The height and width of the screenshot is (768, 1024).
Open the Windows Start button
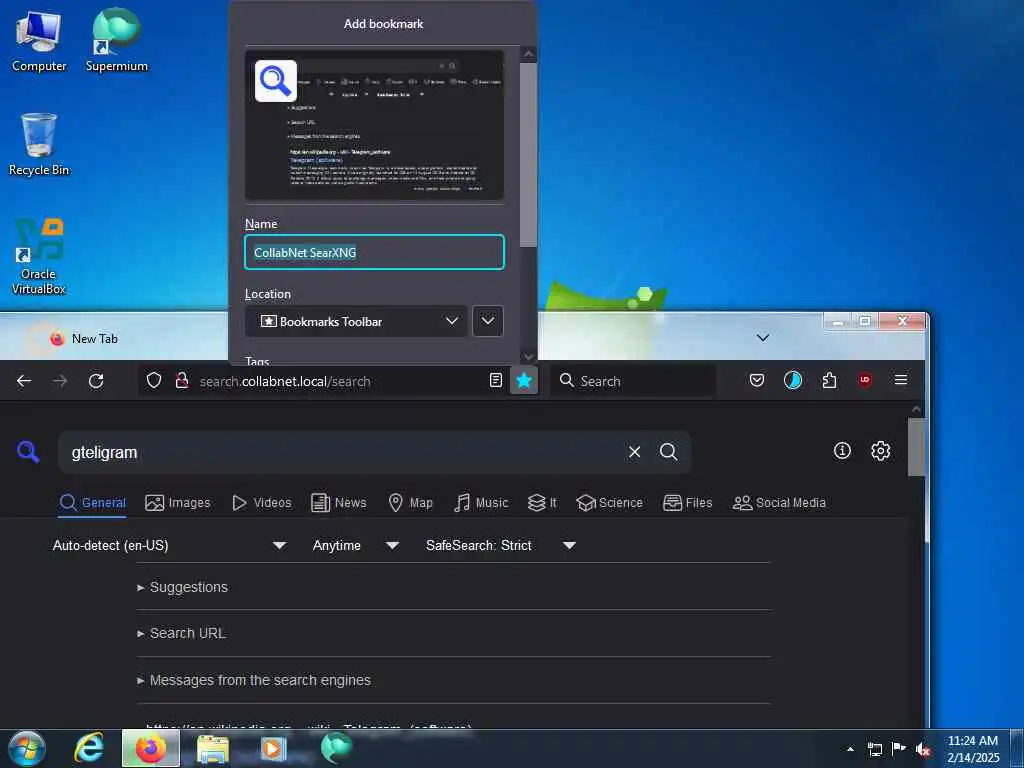tap(27, 748)
